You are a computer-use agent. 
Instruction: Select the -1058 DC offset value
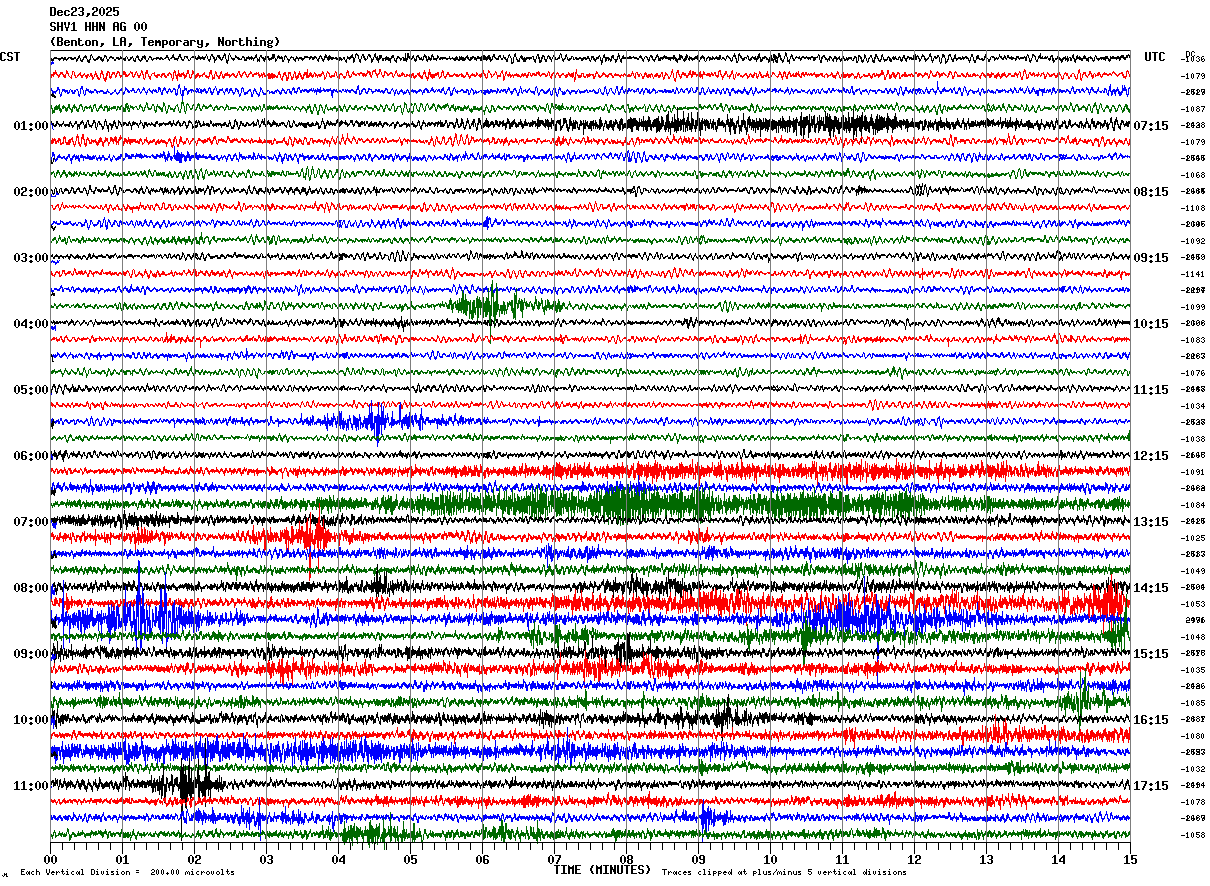tap(1193, 835)
